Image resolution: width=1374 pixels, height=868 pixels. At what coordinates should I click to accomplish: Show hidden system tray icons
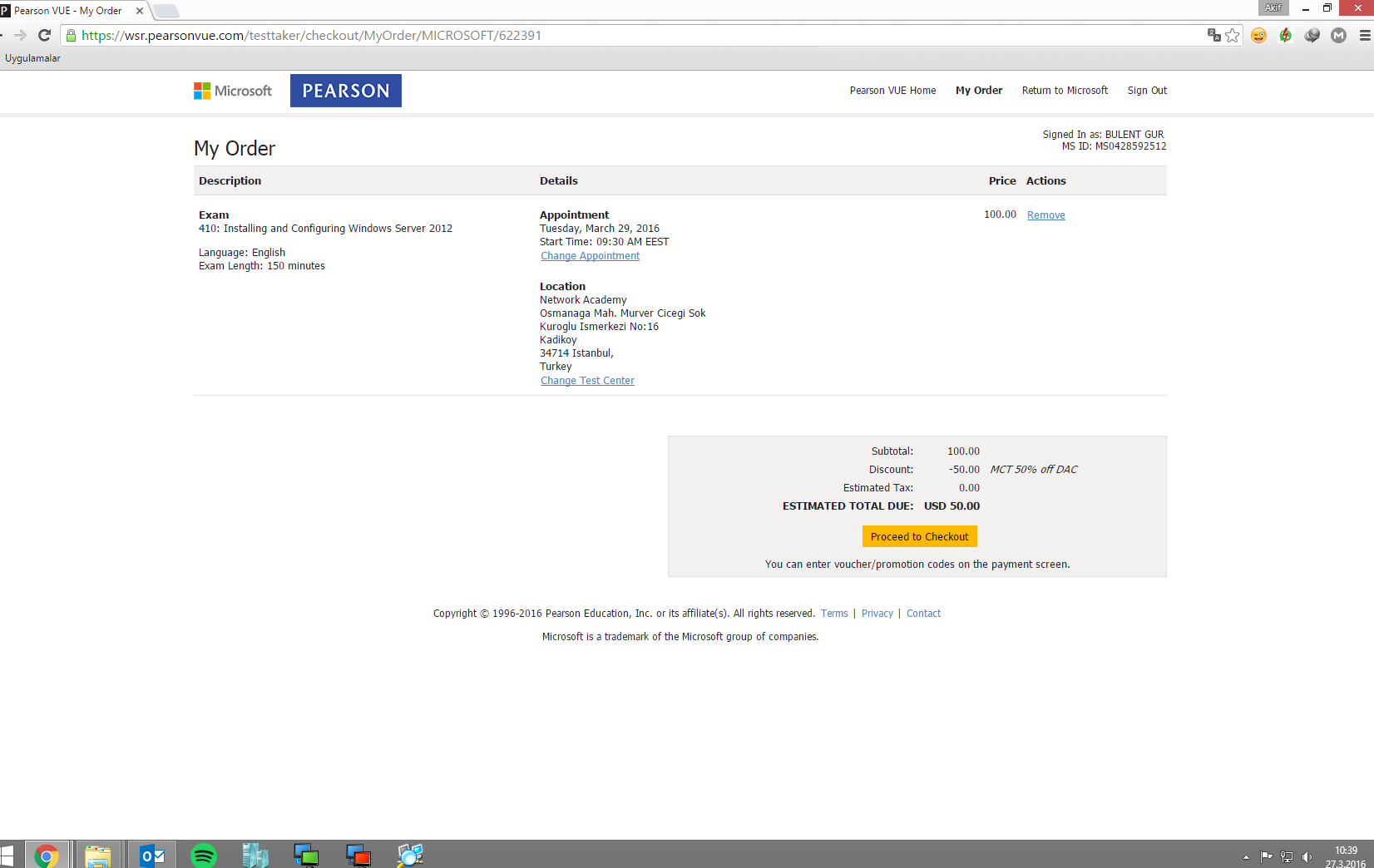pyautogui.click(x=1246, y=857)
